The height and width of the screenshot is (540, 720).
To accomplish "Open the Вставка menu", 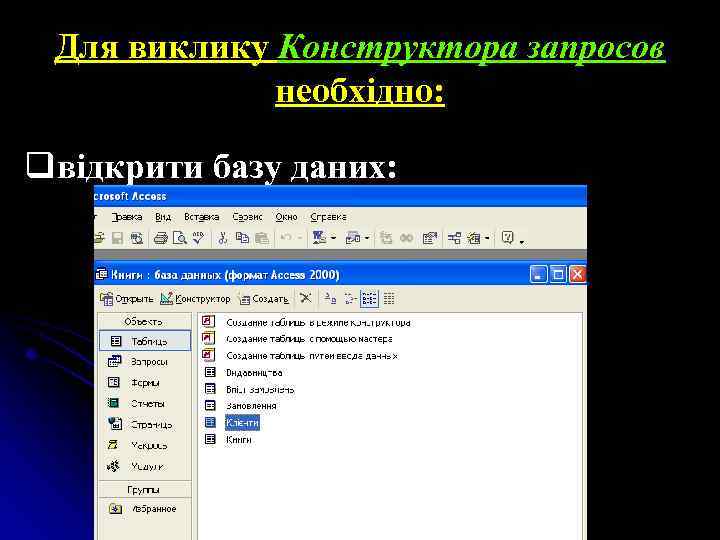I will click(202, 217).
